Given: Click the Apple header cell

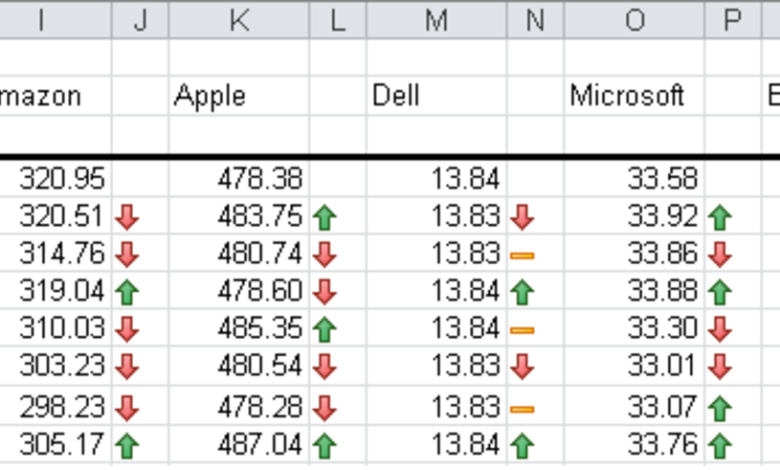Looking at the screenshot, I should click(239, 95).
